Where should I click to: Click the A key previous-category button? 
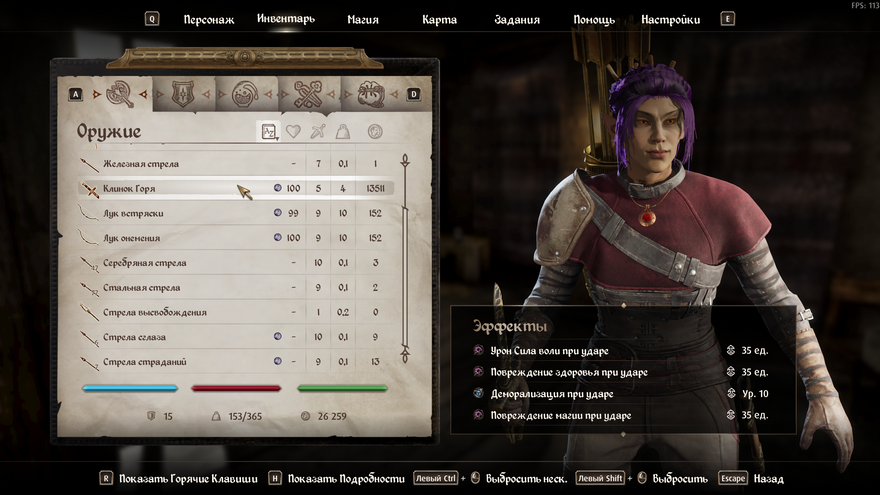[x=76, y=94]
